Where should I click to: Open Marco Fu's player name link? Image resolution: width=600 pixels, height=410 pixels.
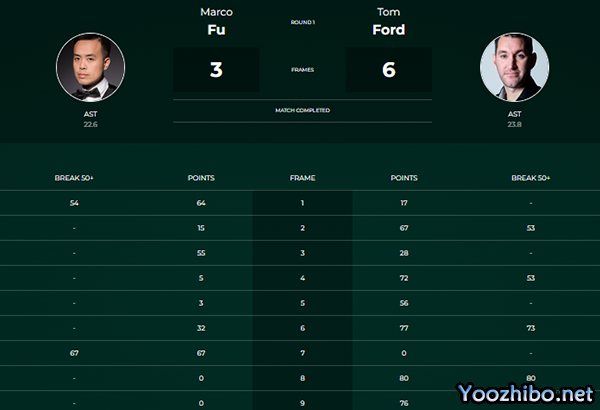coord(215,22)
